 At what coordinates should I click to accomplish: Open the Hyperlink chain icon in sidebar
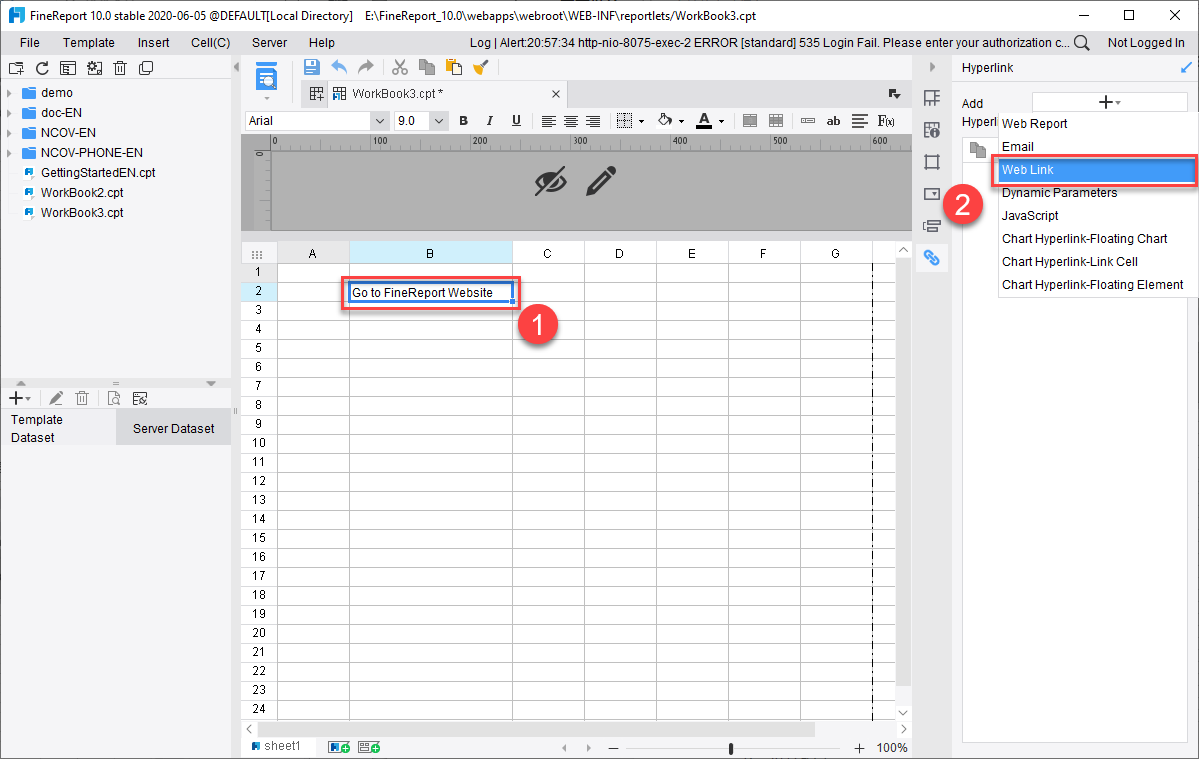tap(931, 258)
